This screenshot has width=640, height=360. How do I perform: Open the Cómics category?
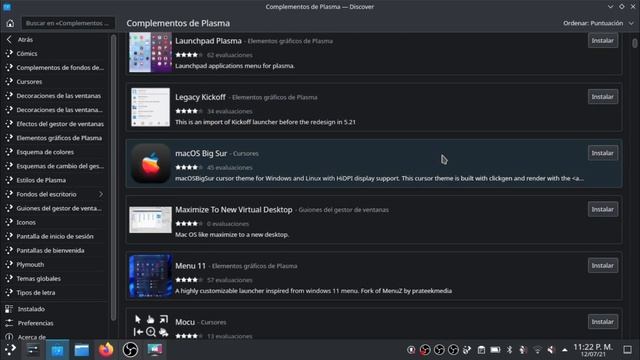point(55,53)
